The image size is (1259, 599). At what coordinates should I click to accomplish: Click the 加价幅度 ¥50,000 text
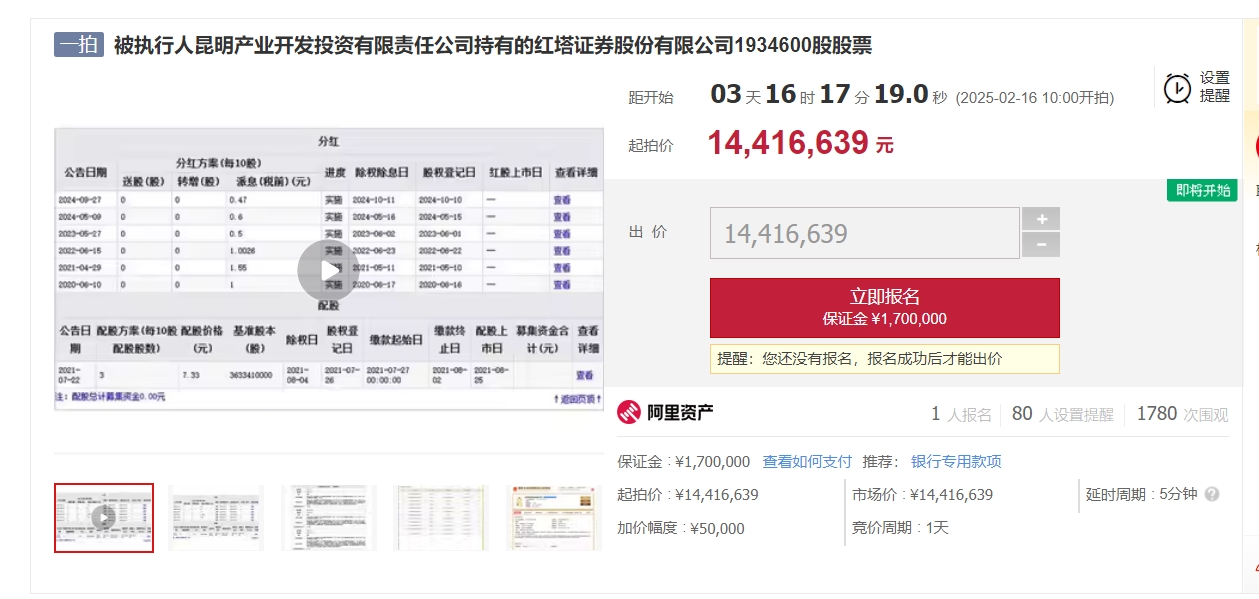coord(681,528)
